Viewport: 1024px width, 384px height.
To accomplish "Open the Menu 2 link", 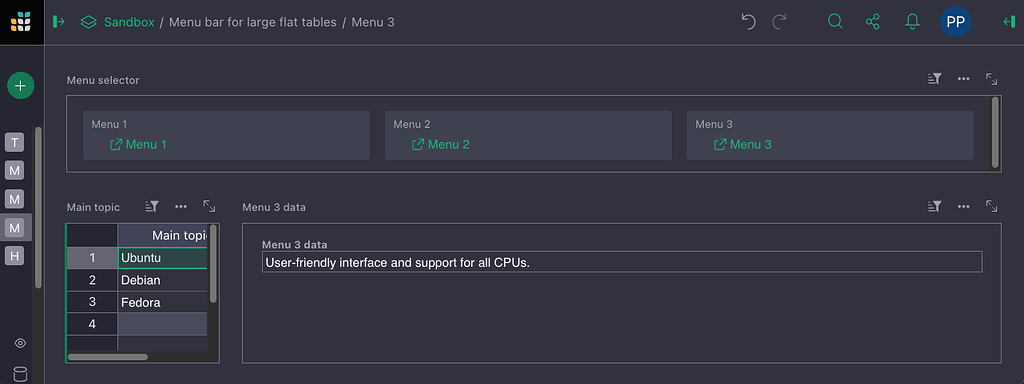I will pyautogui.click(x=441, y=144).
